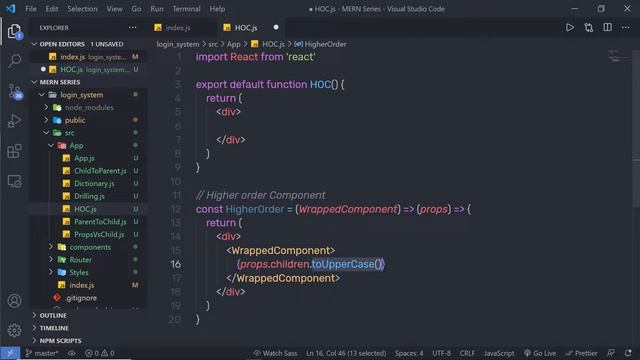
Task: Open ParentToChild.js file
Action: click(x=100, y=222)
